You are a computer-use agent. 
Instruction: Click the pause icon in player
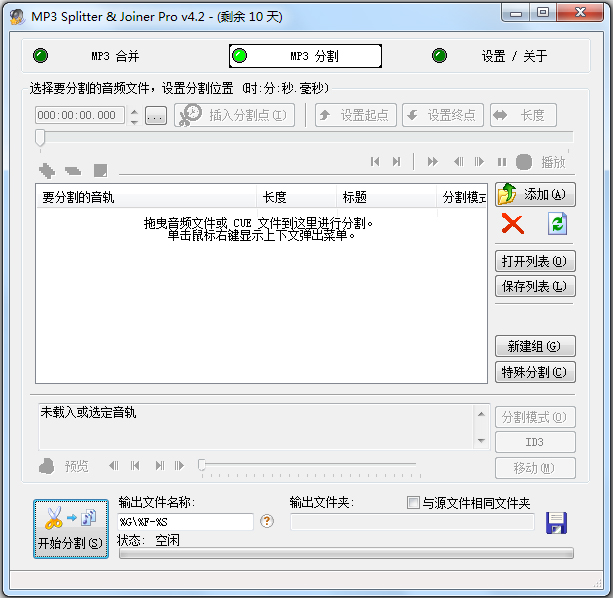tap(502, 162)
